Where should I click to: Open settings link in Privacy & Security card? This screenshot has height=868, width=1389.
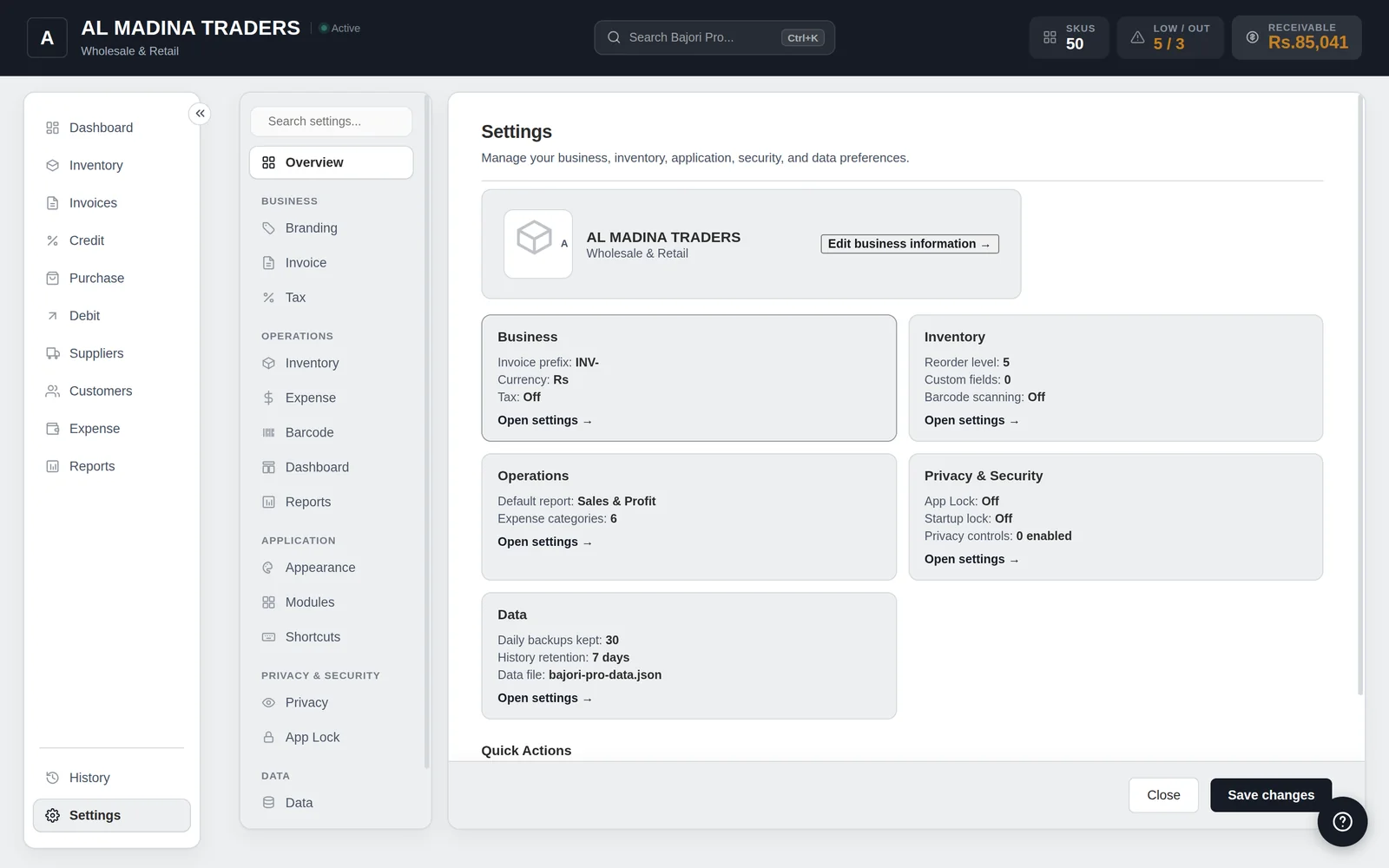(971, 559)
